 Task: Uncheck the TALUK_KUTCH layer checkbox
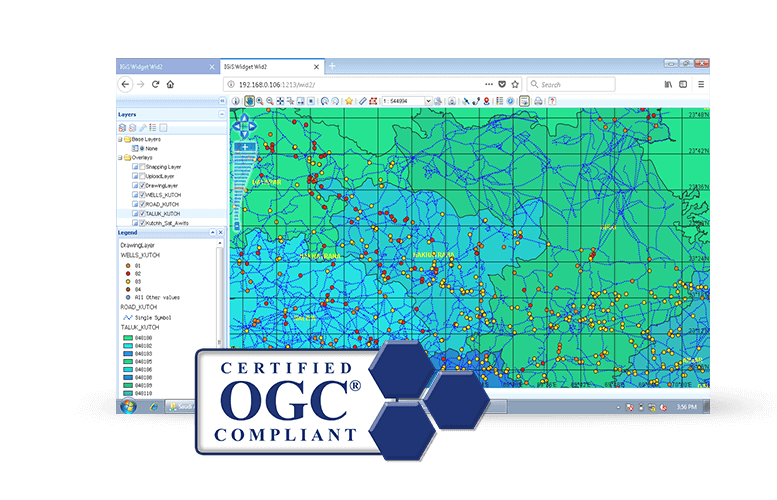143,214
